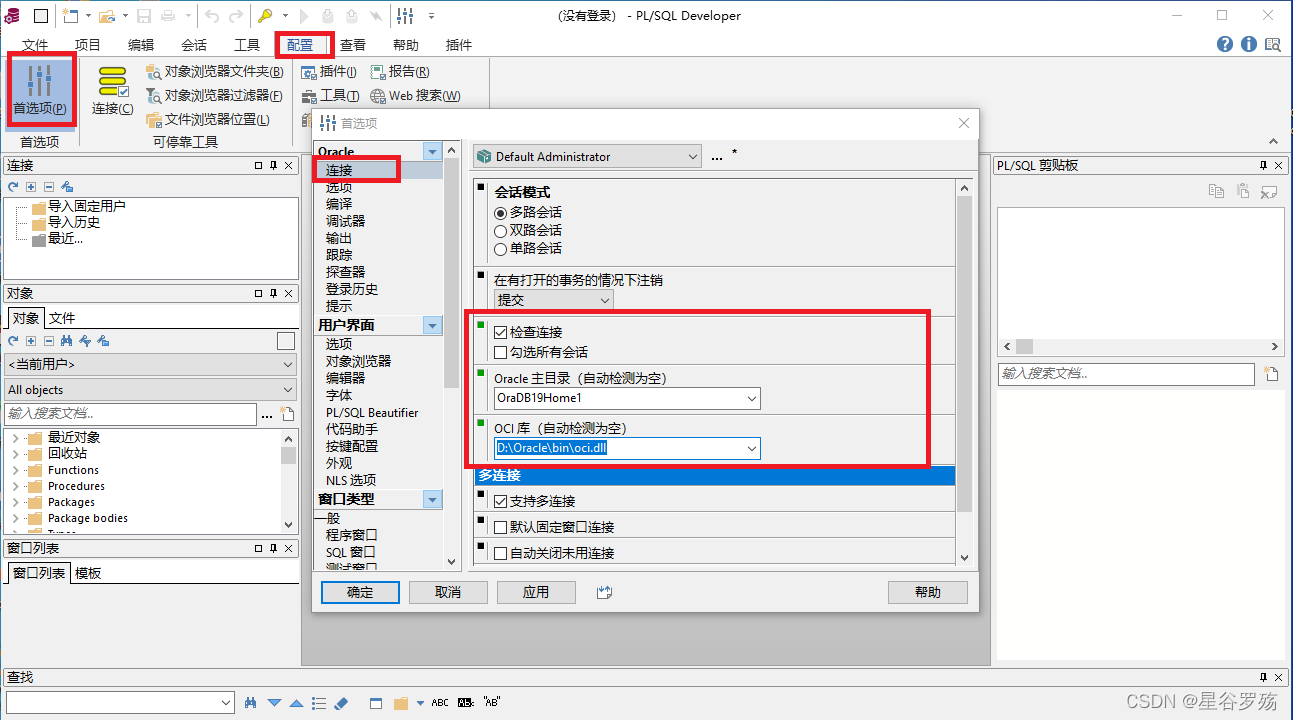Click the refresh icon in 对象 panel
Image resolution: width=1293 pixels, height=720 pixels.
point(13,341)
